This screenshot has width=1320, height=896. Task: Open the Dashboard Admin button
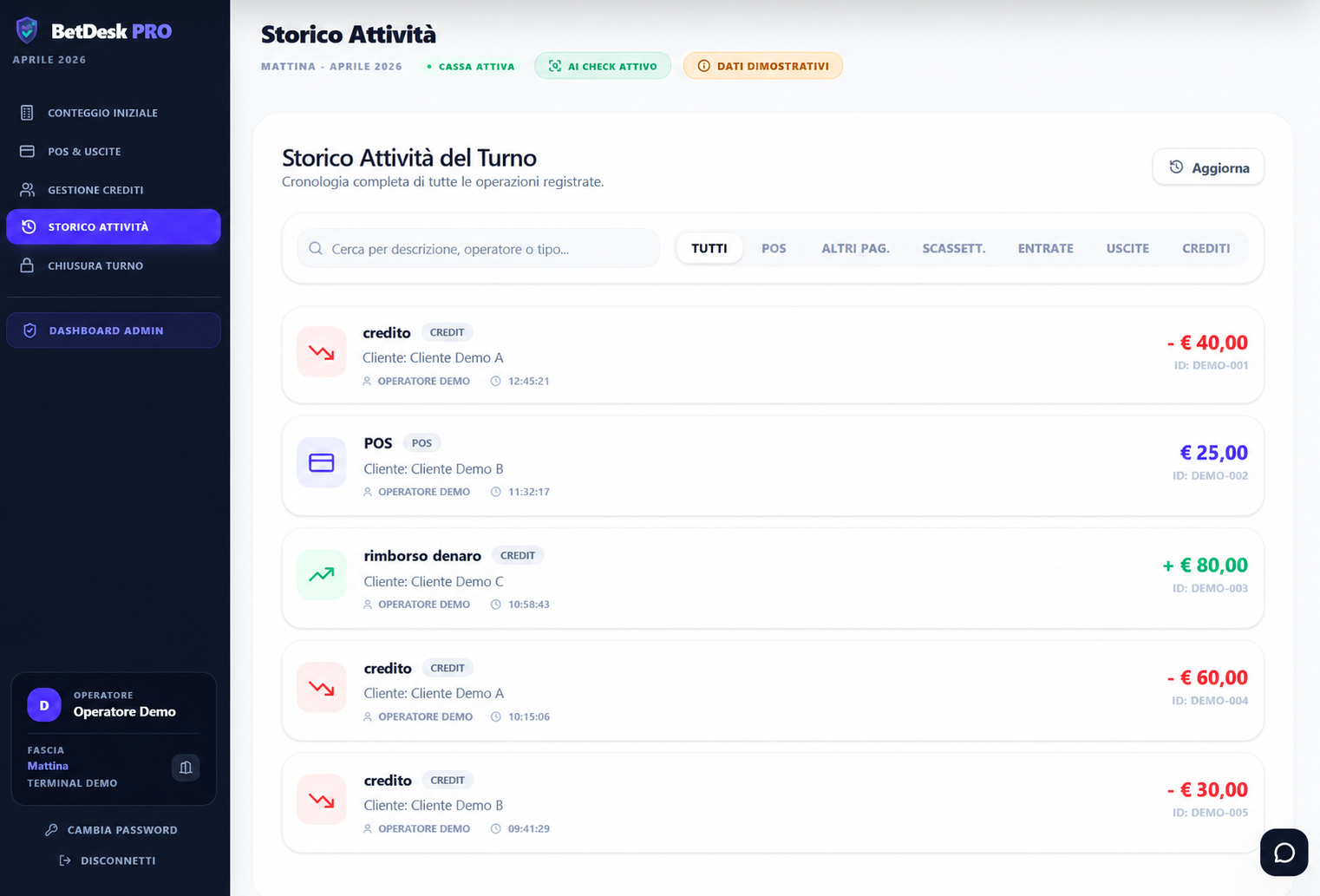click(x=113, y=330)
